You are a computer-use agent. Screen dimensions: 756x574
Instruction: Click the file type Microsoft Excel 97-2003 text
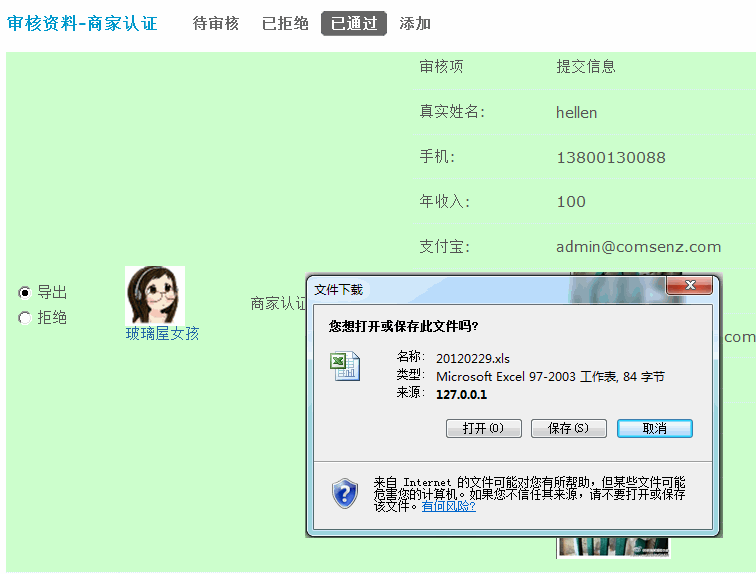click(x=550, y=376)
